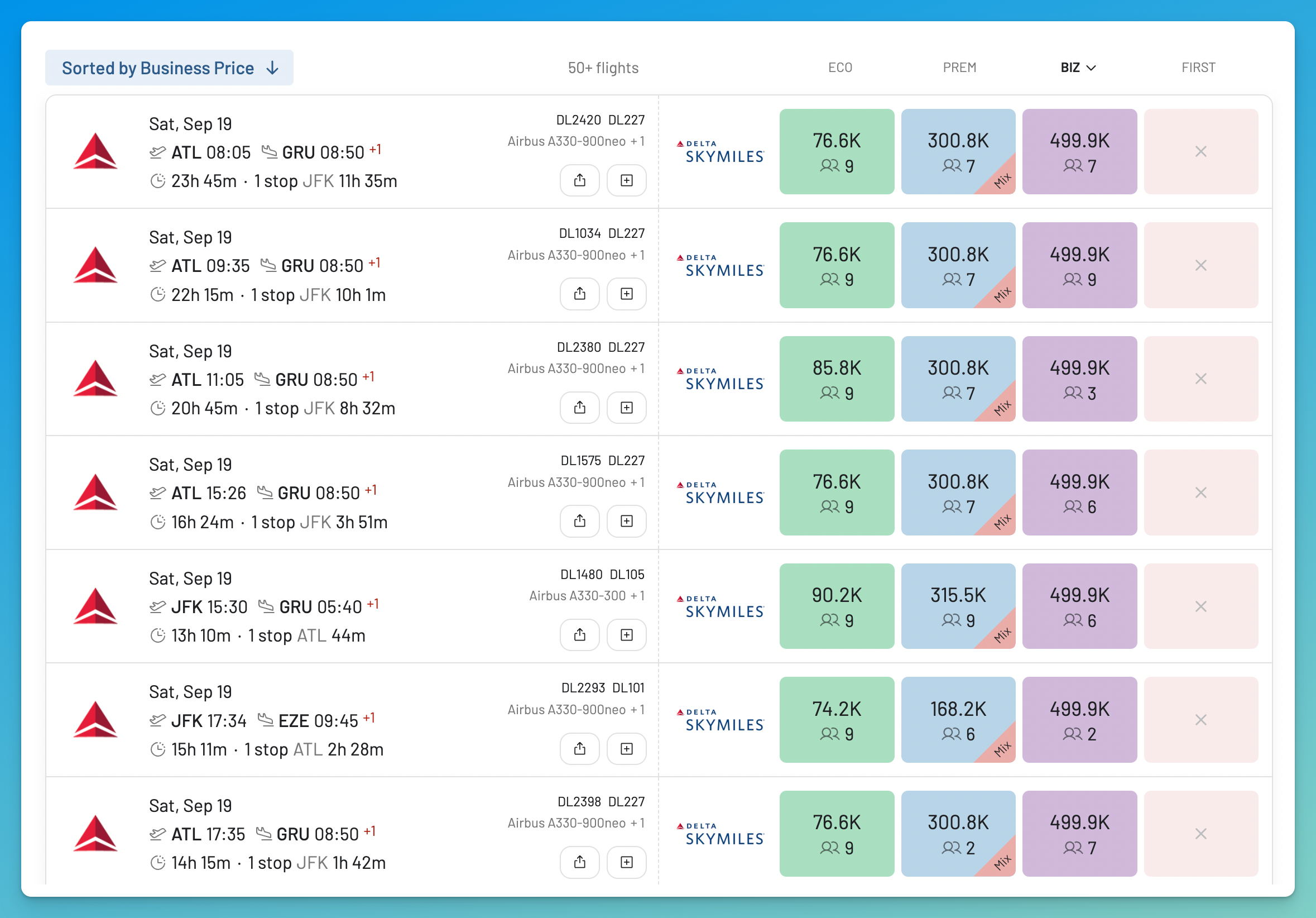The image size is (1316, 918).
Task: Expand details for DL2420 DL227 flight
Action: tap(627, 180)
